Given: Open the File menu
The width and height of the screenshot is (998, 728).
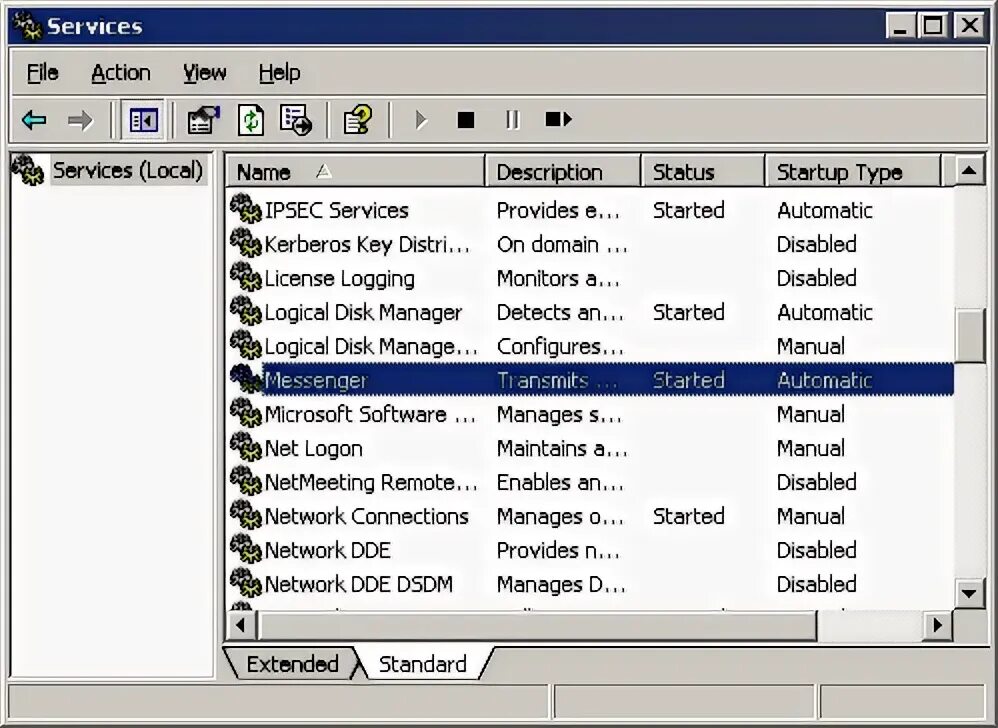Looking at the screenshot, I should [43, 73].
